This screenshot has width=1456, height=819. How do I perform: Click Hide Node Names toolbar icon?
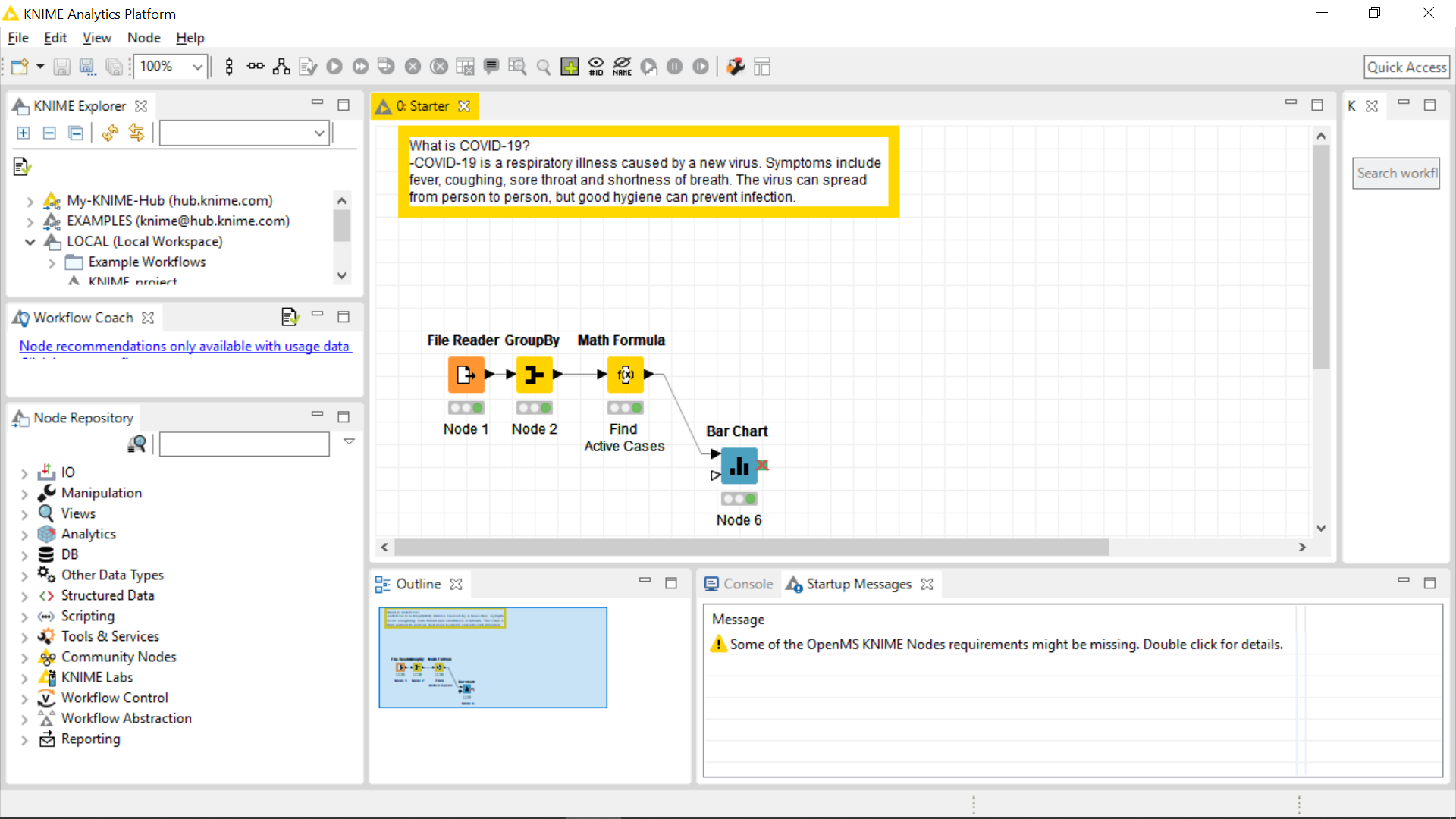(622, 67)
